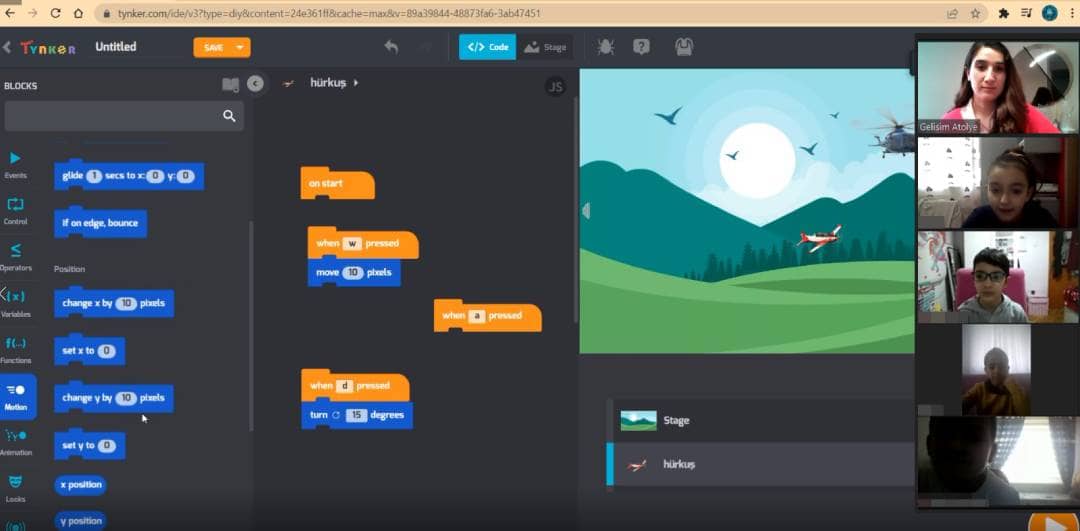Click the blocks search input field

(x=115, y=116)
